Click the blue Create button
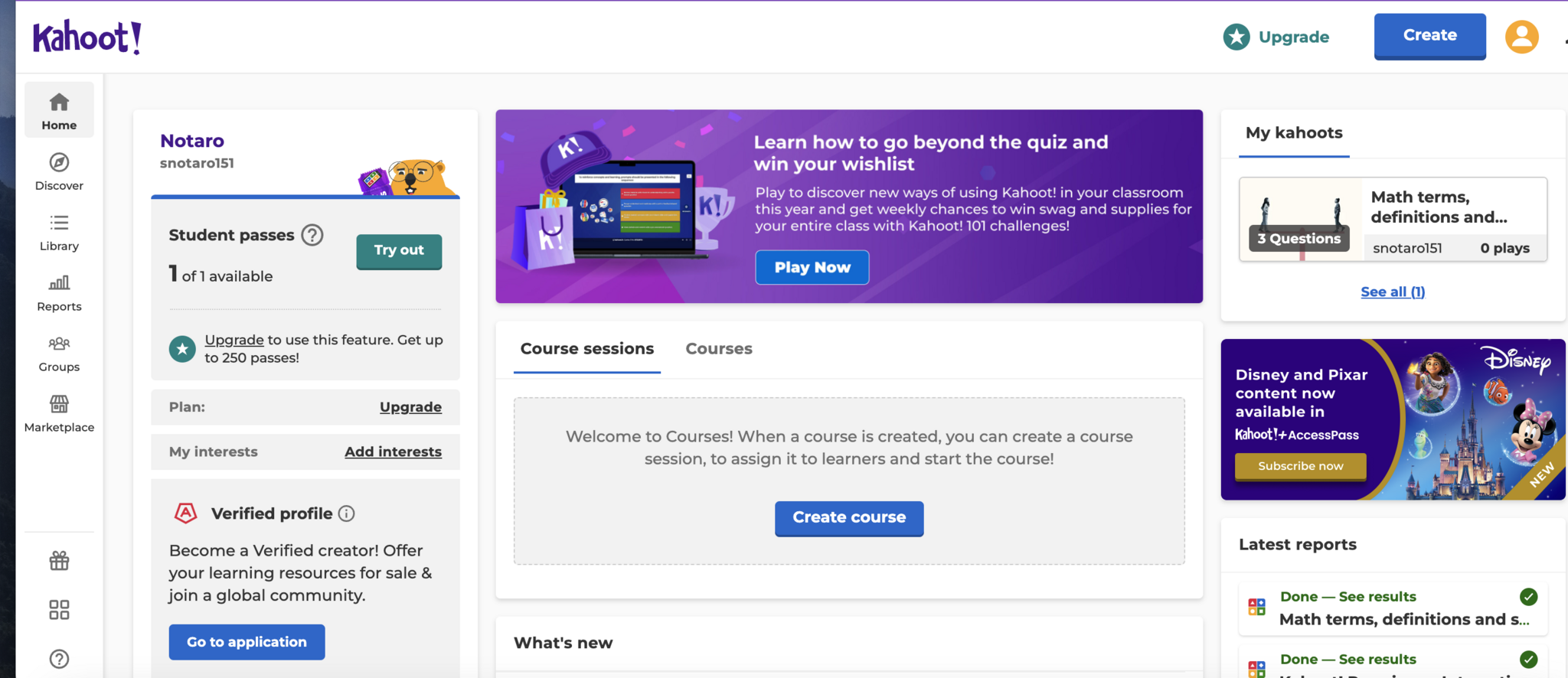Viewport: 1568px width, 678px height. pos(1429,36)
